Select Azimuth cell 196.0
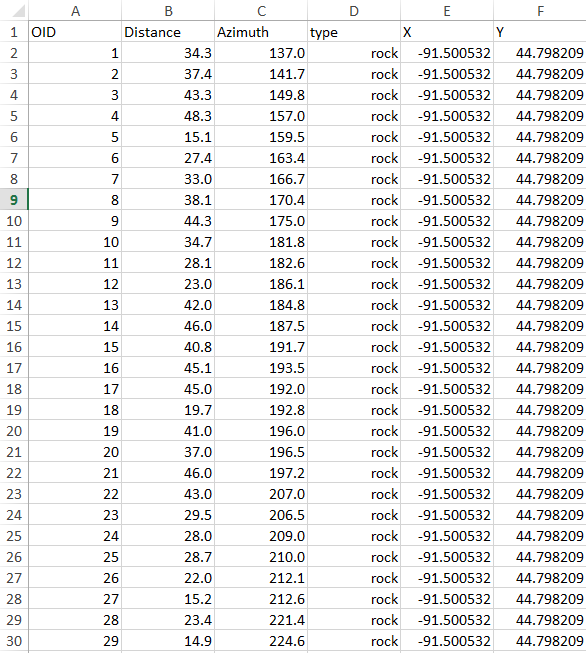Screen dimensions: 586x653 click(261, 431)
